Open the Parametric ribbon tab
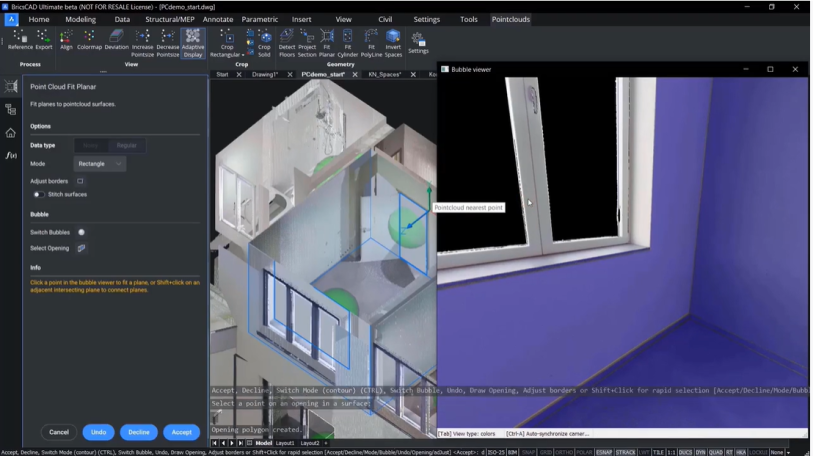The height and width of the screenshot is (456, 813). [260, 19]
